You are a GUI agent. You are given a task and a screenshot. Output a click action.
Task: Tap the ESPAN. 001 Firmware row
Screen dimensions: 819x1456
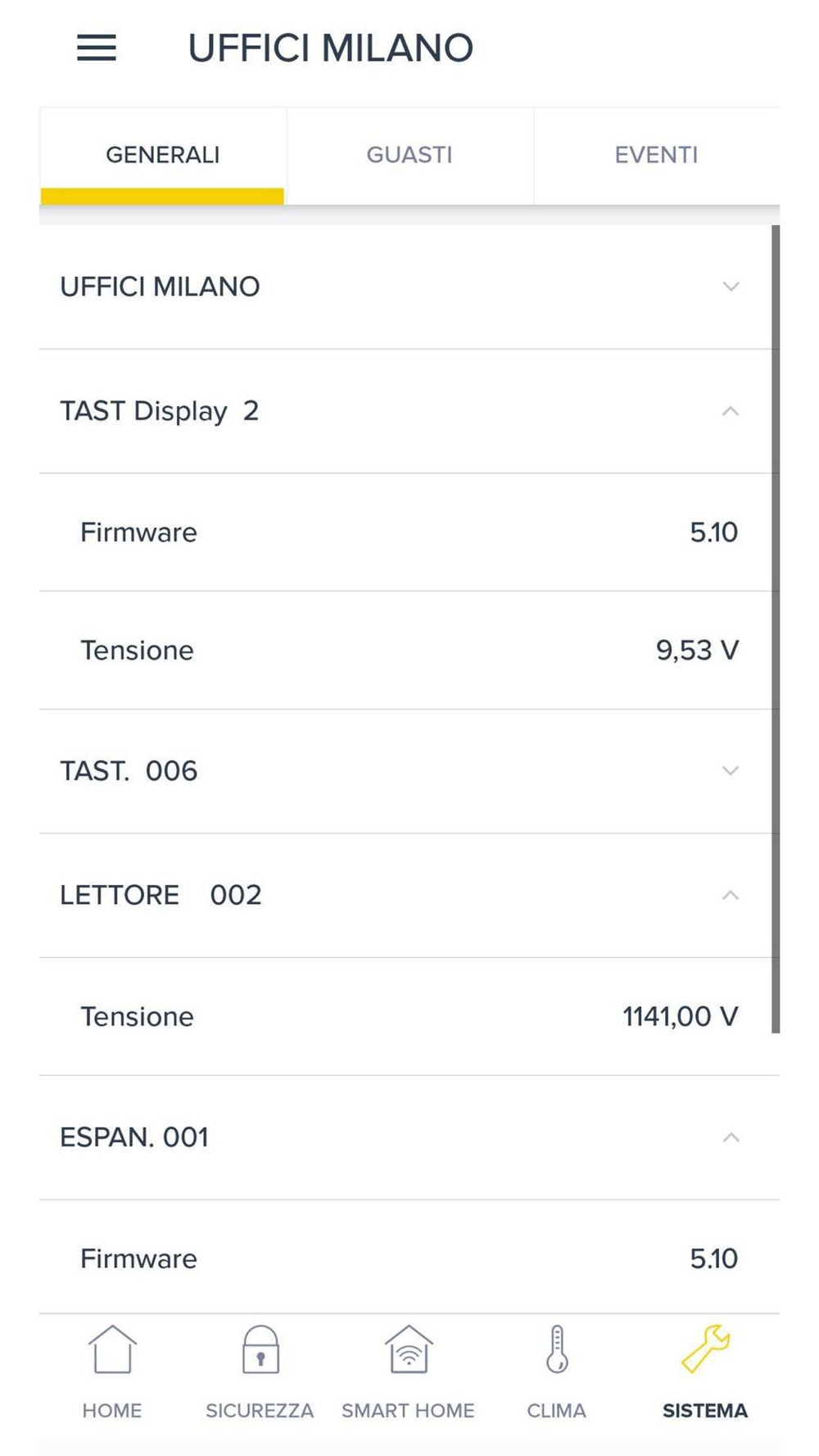(409, 1258)
